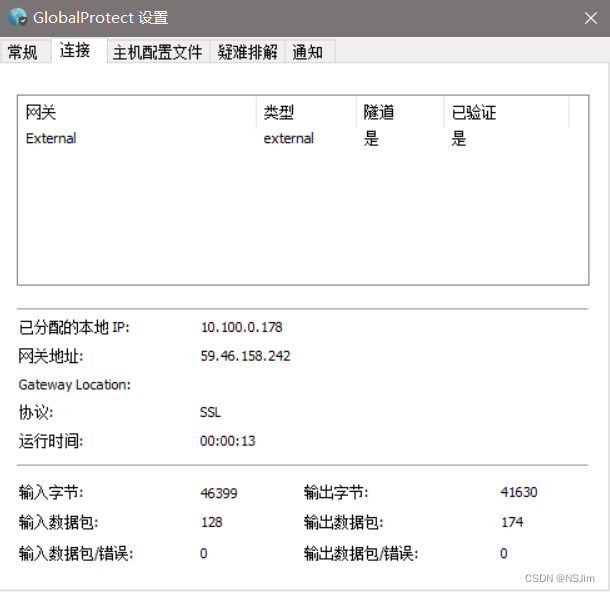
Task: Click the 协议 label
Action: click(36, 412)
